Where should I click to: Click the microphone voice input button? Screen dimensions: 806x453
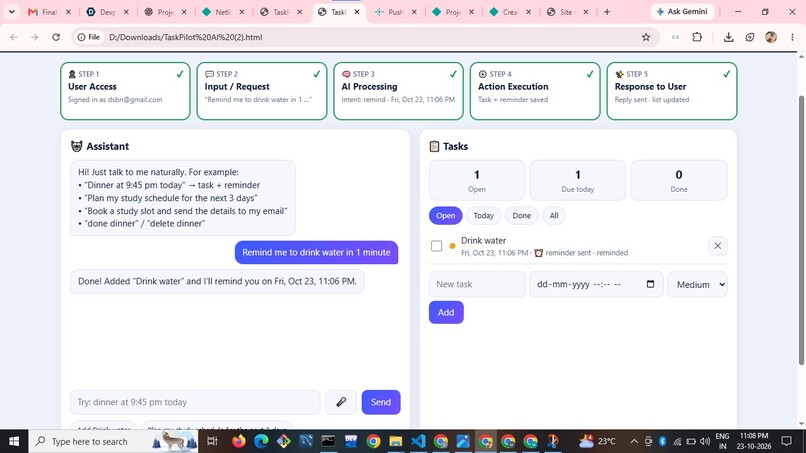[x=341, y=402]
